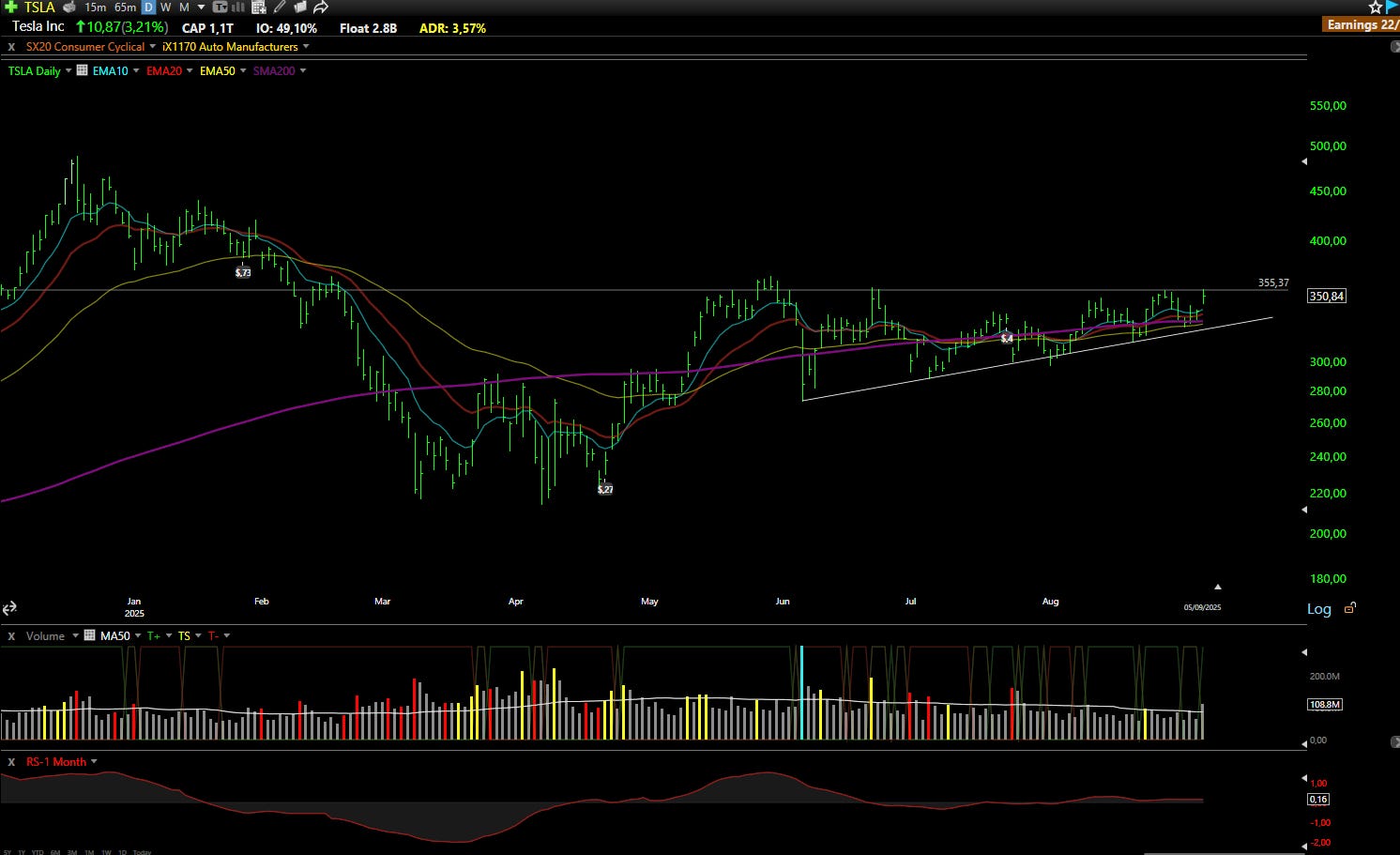Click the lock icon next to Log
Viewport: 1400px width, 855px height.
pyautogui.click(x=1349, y=608)
